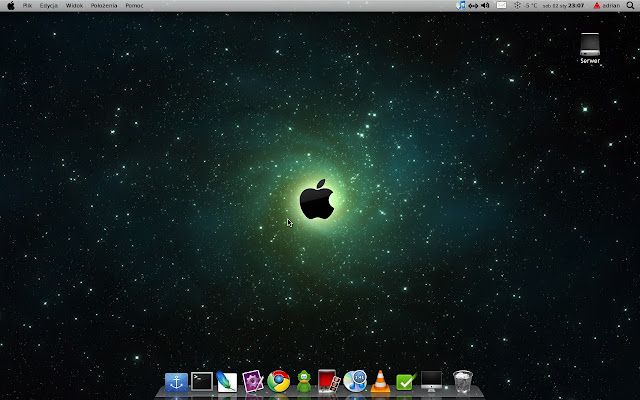This screenshot has width=640, height=400.
Task: Open the clock showing 23:07
Action: (563, 6)
